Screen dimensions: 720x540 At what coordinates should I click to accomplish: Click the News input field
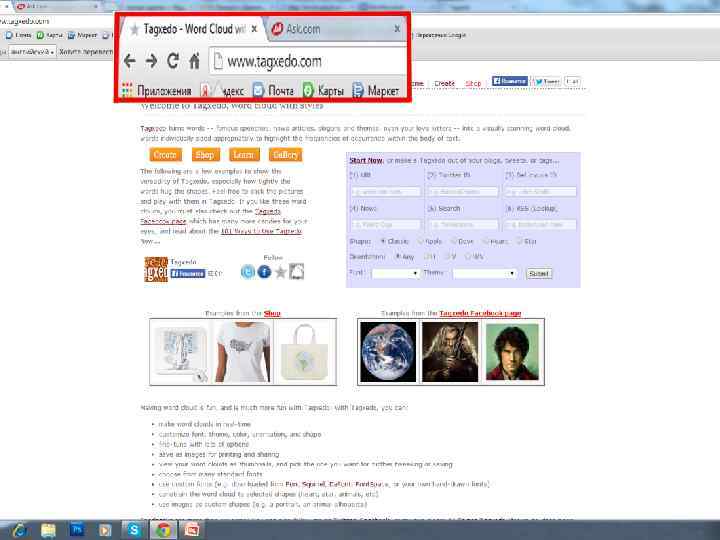(386, 225)
